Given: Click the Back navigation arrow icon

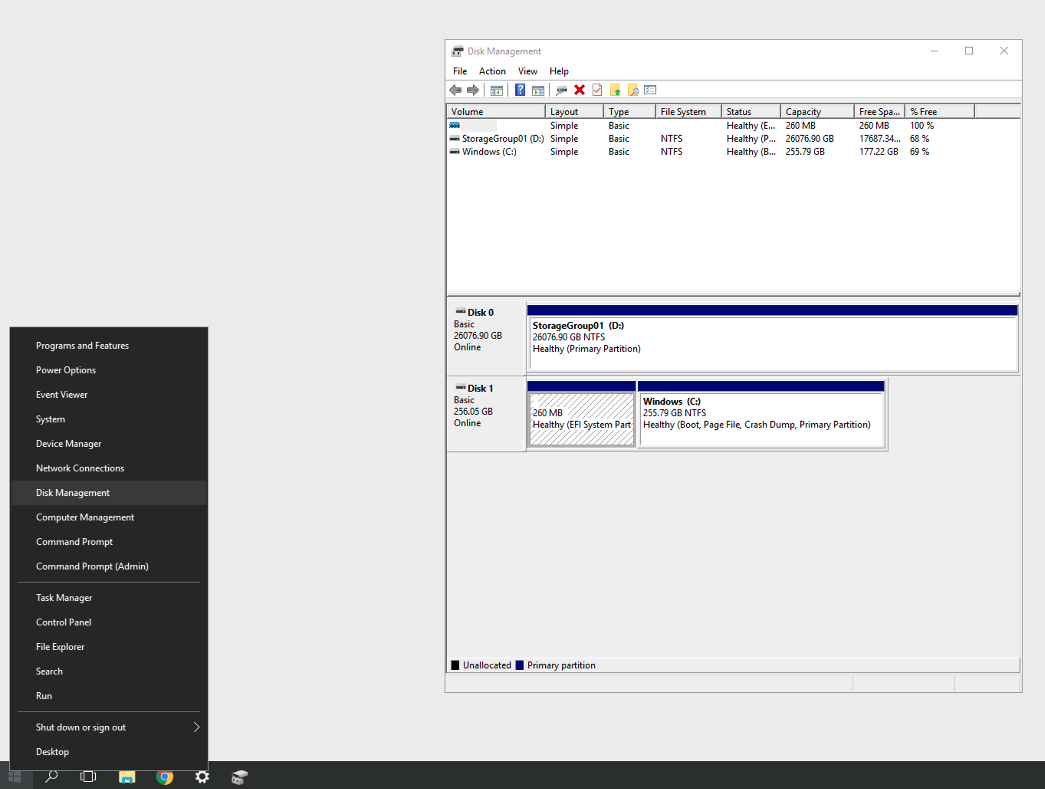Looking at the screenshot, I should [455, 89].
